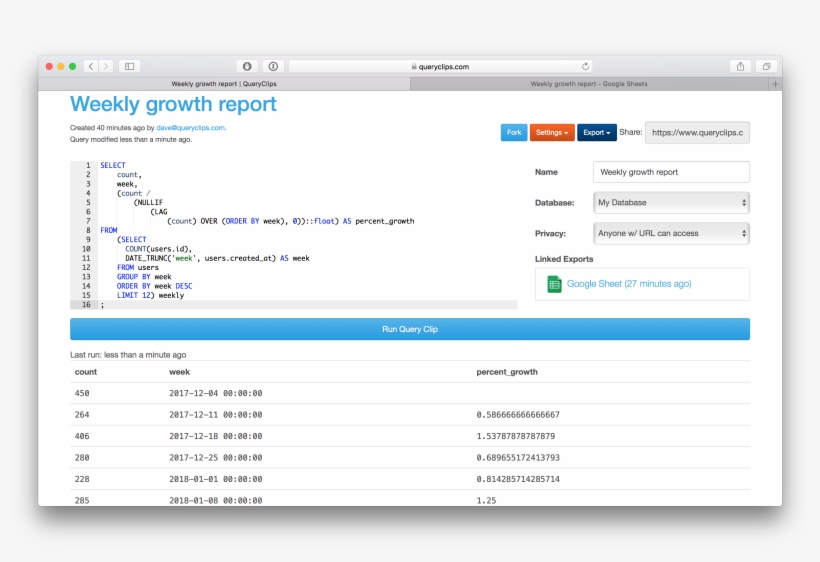Click the Share URL field
The width and height of the screenshot is (820, 562).
pos(697,133)
